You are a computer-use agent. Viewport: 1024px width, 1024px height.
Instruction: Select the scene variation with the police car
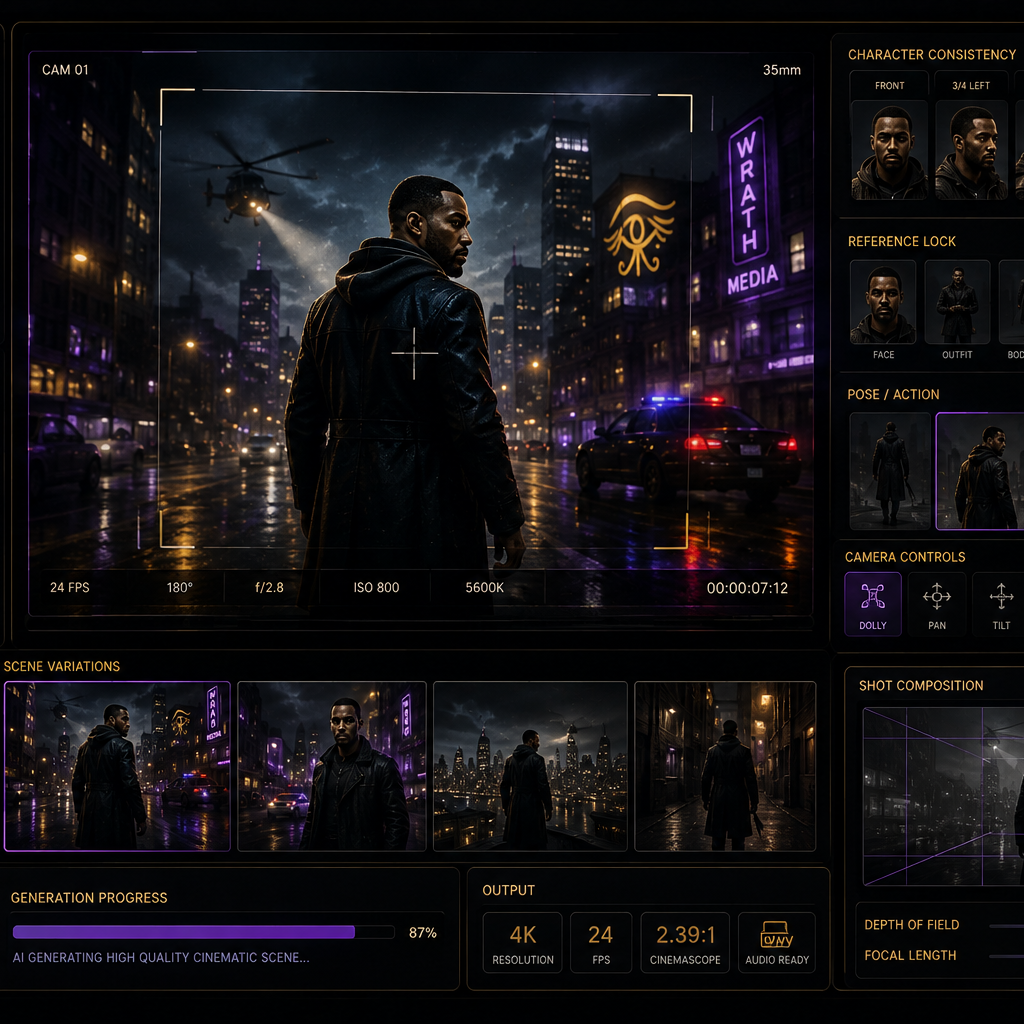click(118, 766)
